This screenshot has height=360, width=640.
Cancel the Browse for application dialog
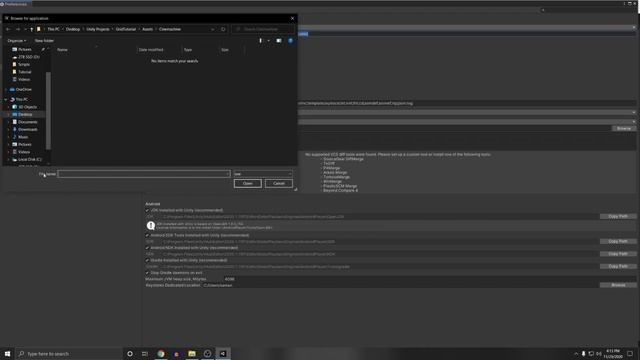(279, 184)
